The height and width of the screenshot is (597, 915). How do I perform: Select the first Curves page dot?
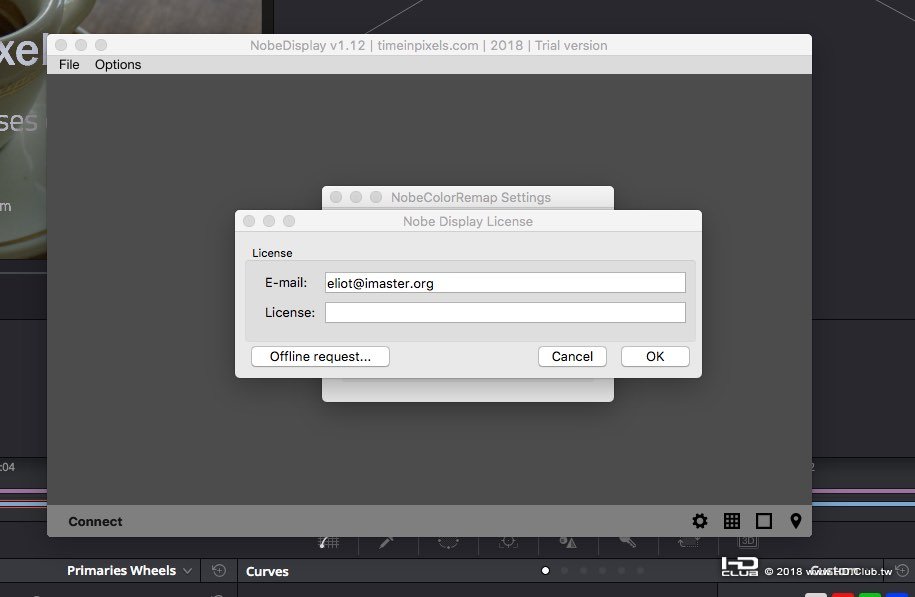pyautogui.click(x=545, y=570)
